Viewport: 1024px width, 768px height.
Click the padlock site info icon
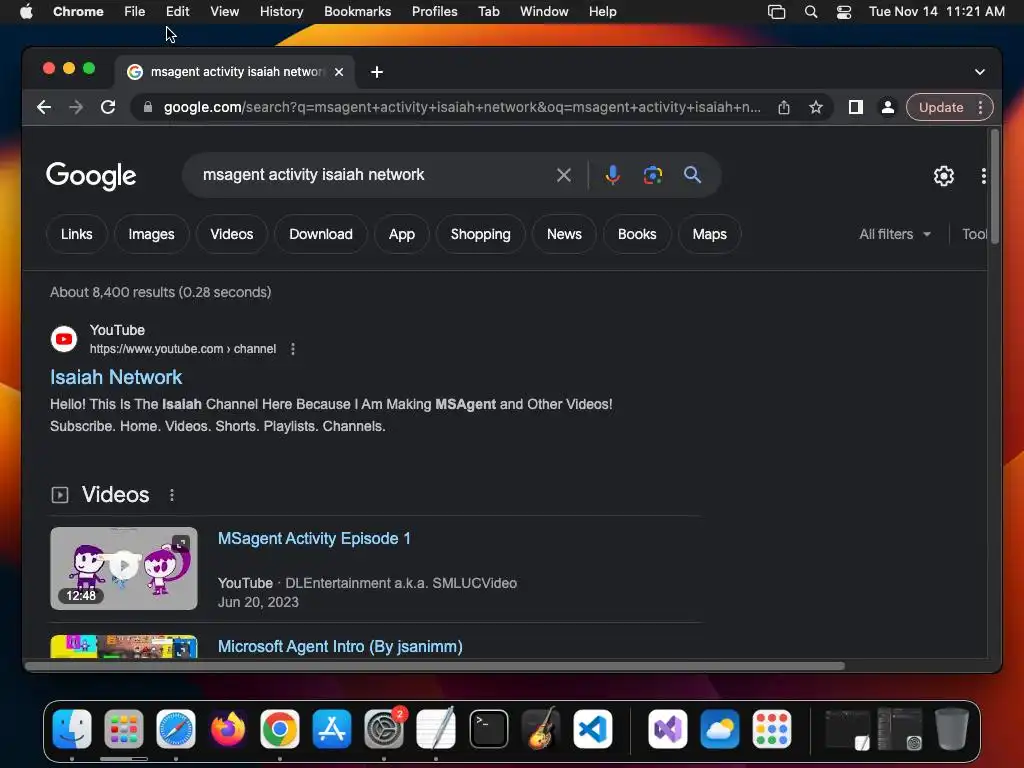point(148,107)
